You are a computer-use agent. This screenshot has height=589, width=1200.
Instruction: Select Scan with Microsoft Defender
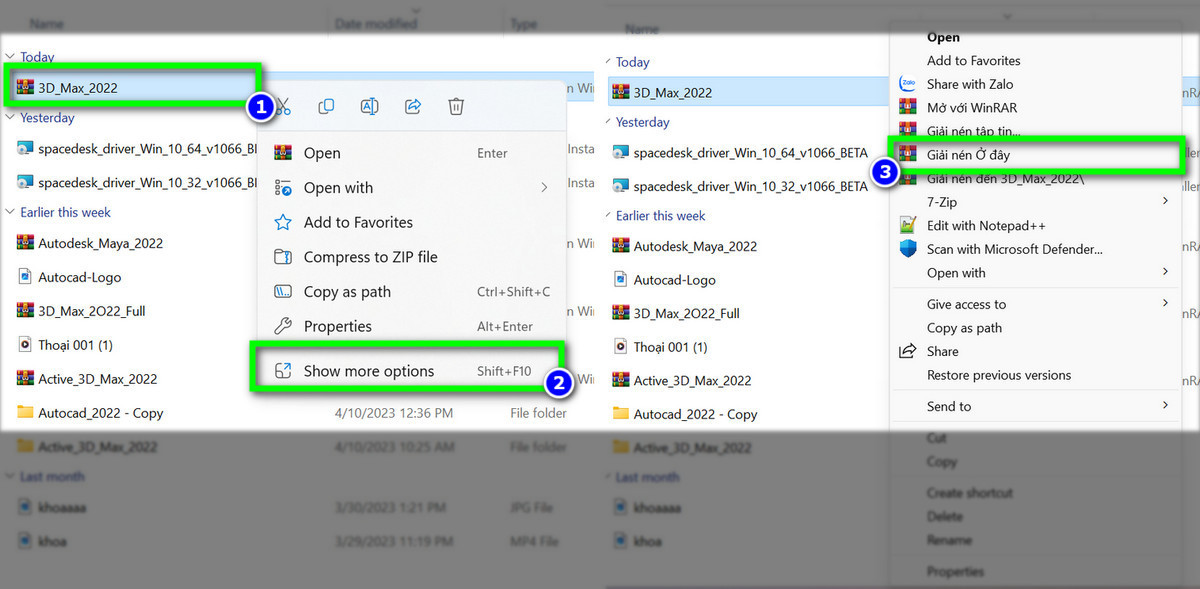click(1014, 249)
